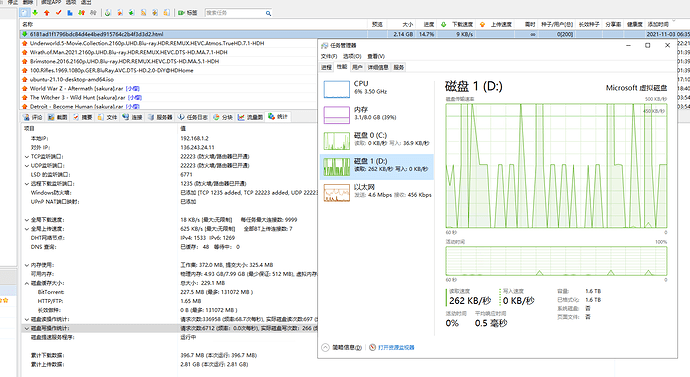The image size is (690, 377).
Task: Open the 查看(V) menu in Task Manager
Action: pos(376,56)
